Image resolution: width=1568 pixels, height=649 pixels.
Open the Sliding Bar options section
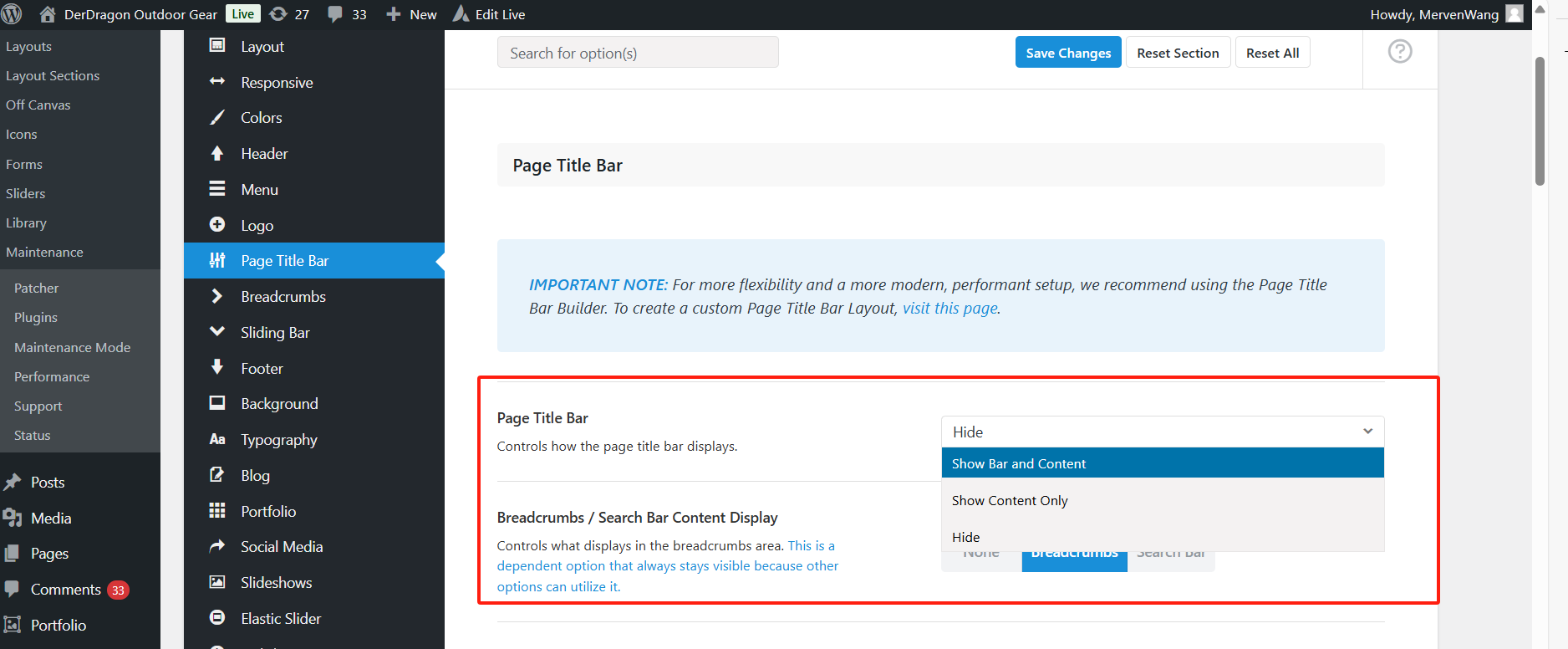275,333
